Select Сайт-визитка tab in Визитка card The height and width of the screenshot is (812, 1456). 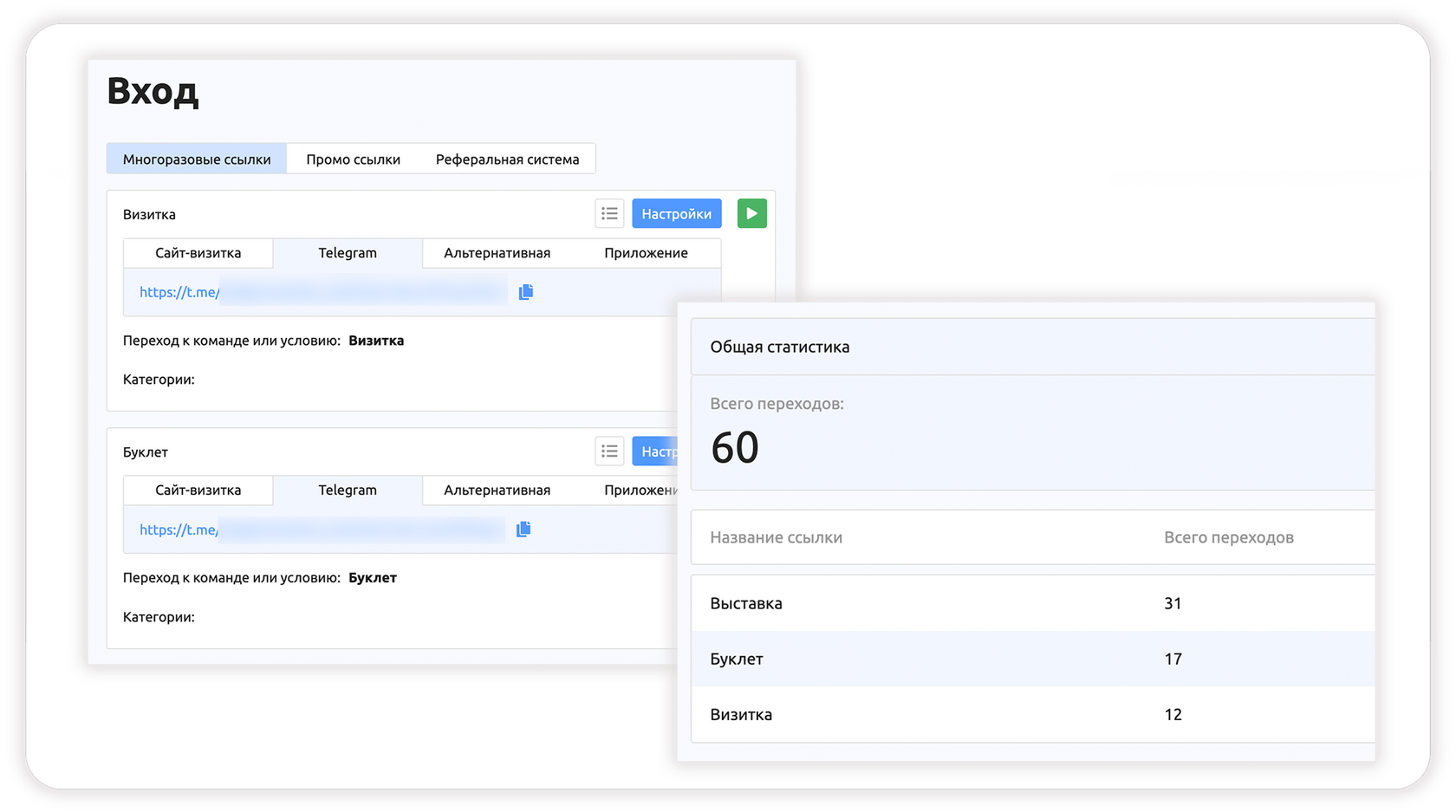click(198, 253)
